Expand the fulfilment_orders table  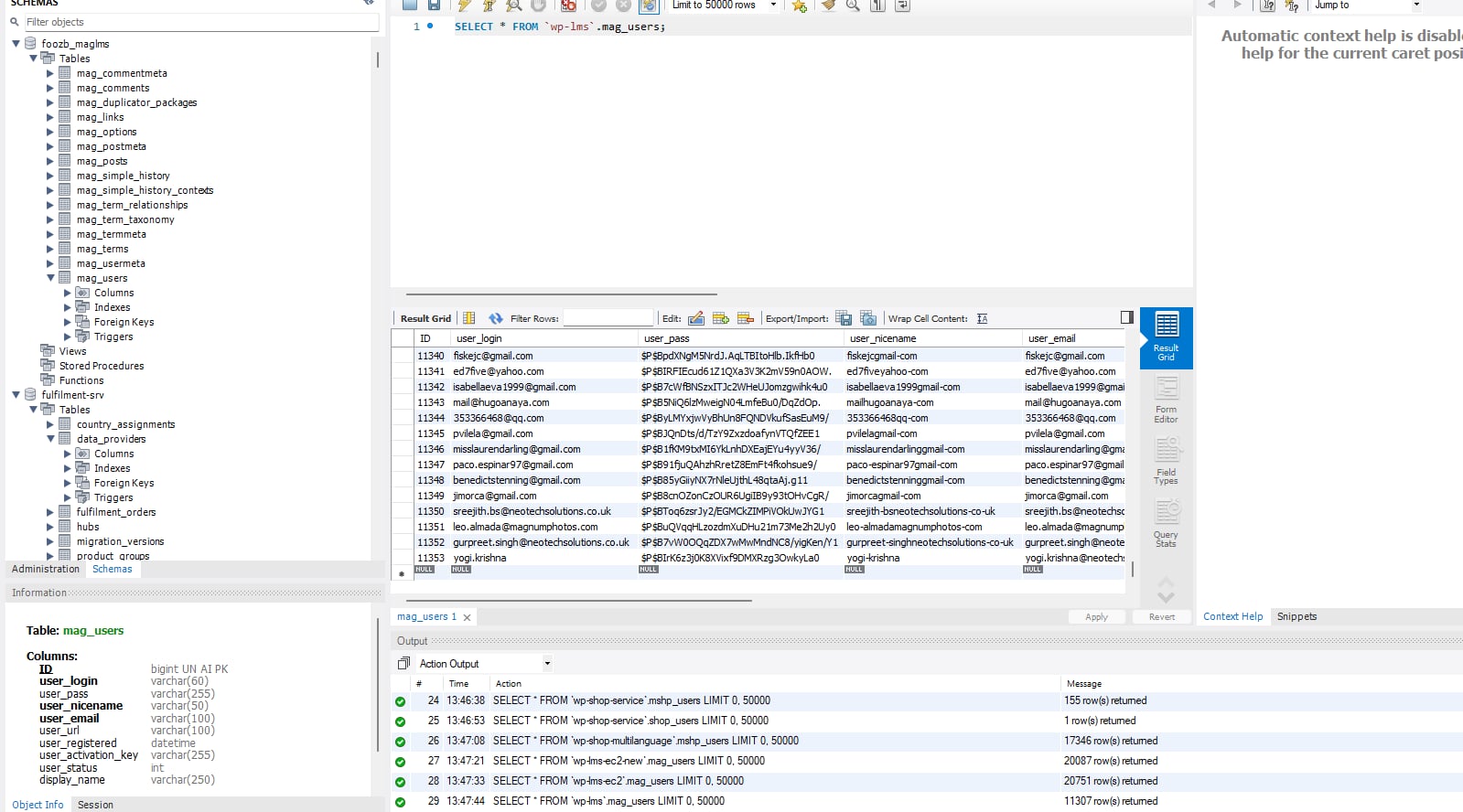(x=50, y=511)
